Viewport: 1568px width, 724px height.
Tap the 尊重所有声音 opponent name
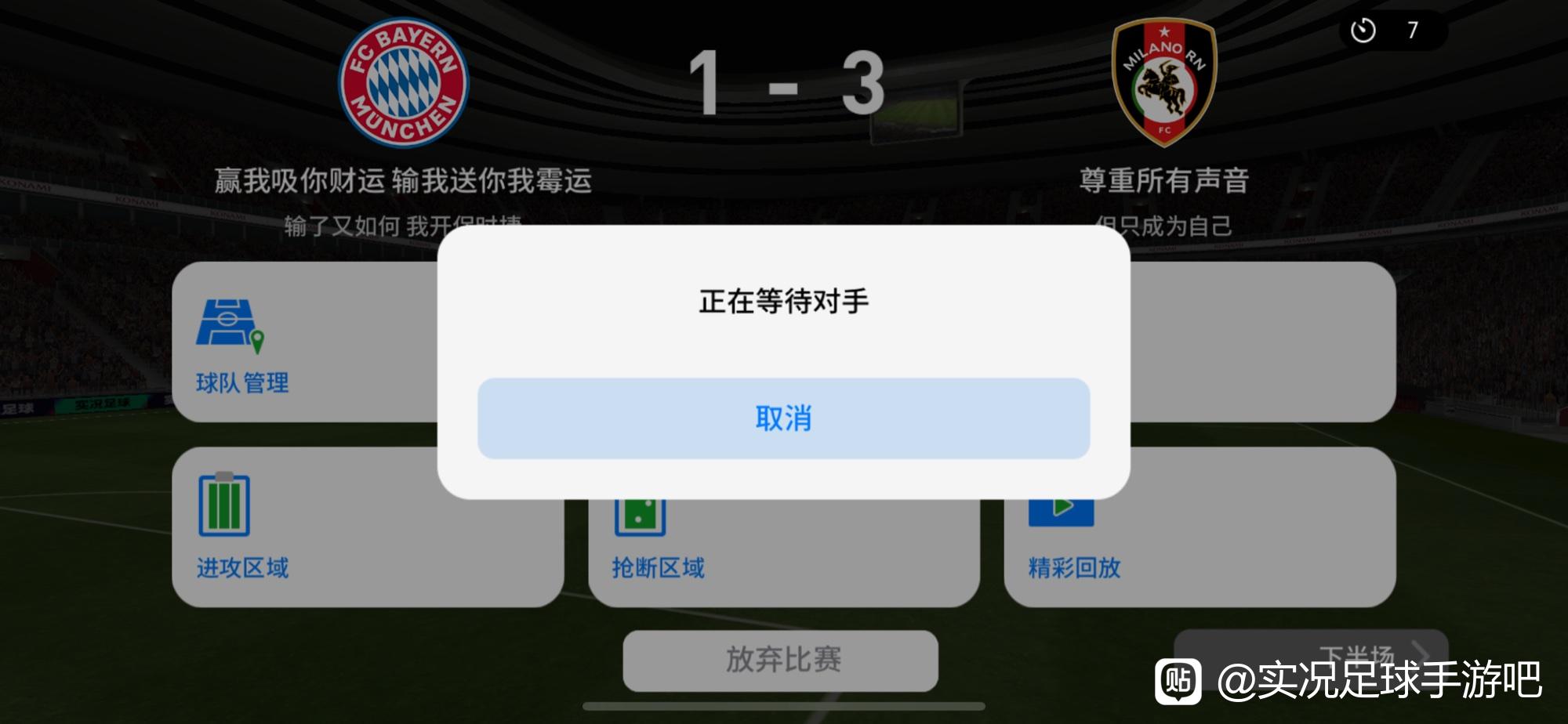tap(1164, 181)
